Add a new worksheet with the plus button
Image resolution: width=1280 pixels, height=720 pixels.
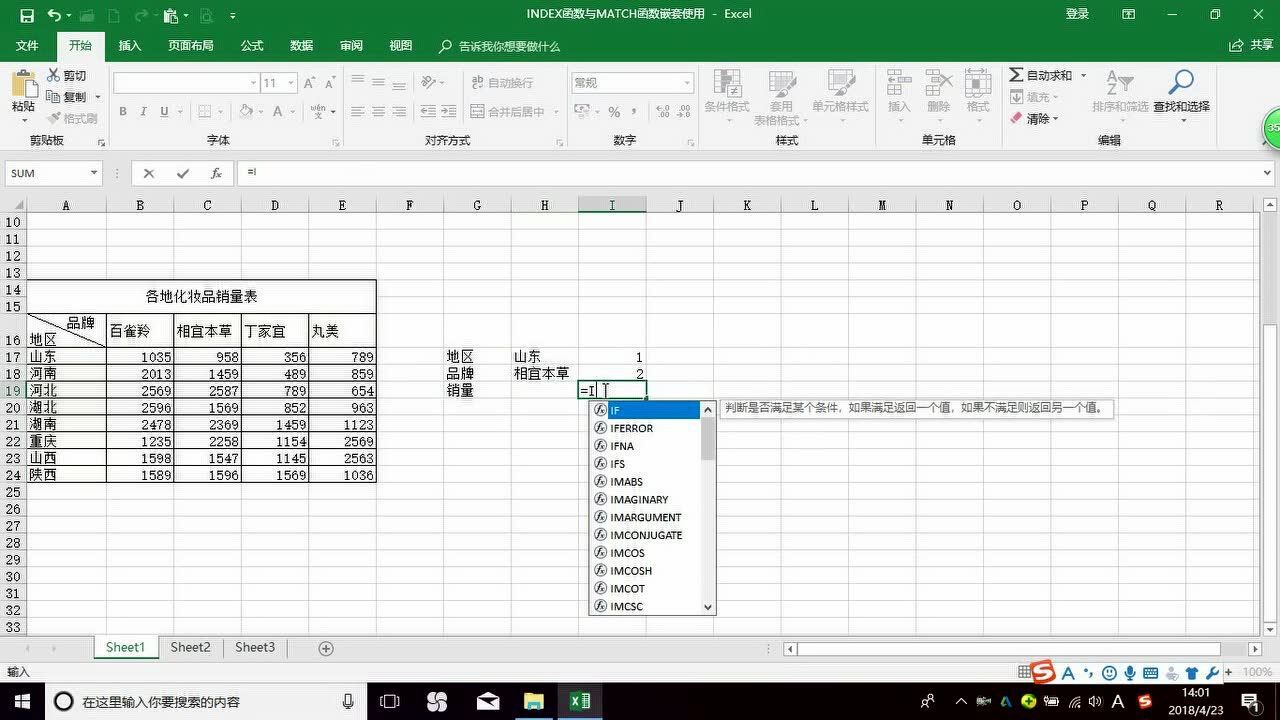(x=324, y=648)
